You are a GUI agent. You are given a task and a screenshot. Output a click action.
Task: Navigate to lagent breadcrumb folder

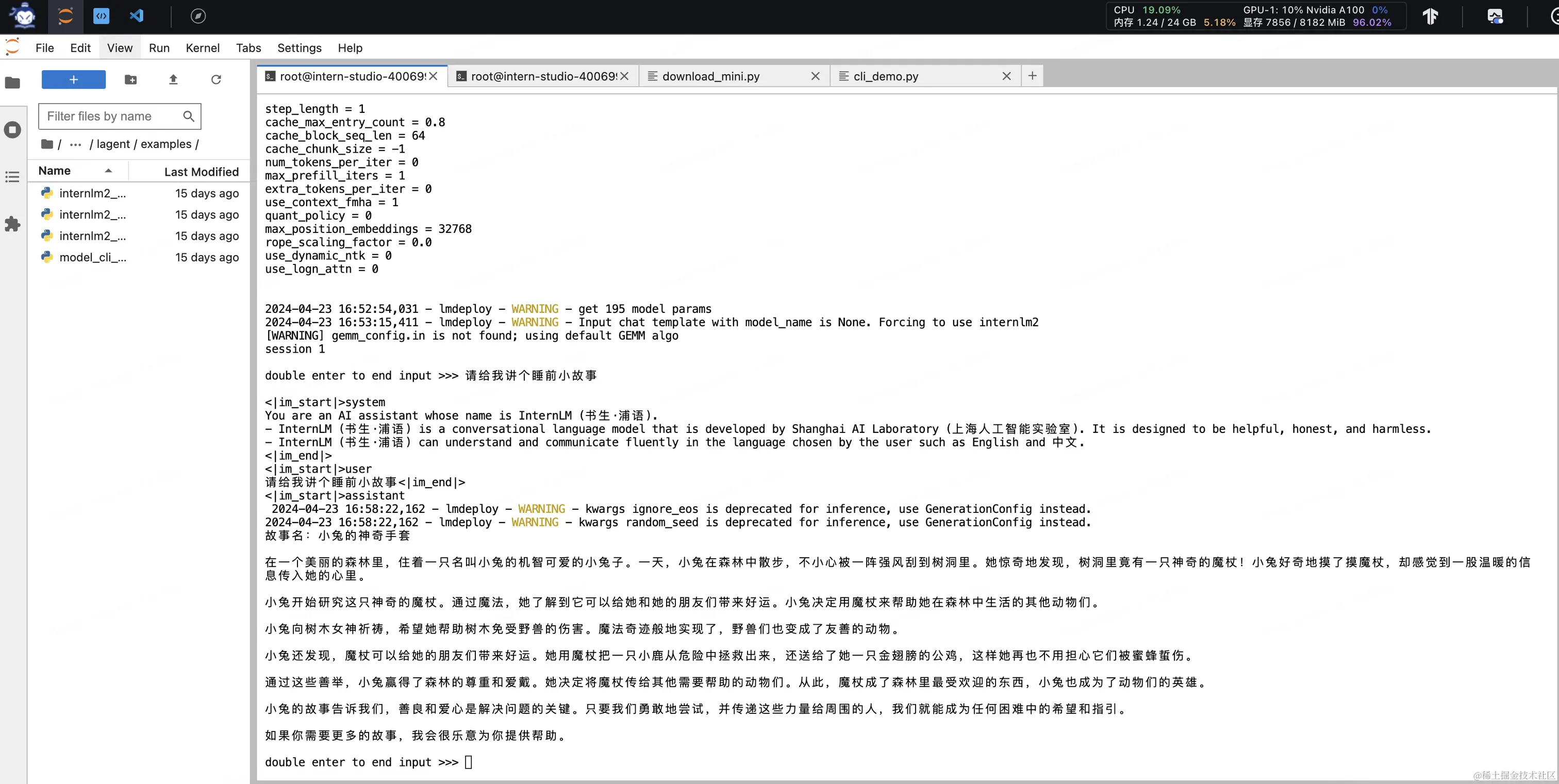pyautogui.click(x=113, y=144)
